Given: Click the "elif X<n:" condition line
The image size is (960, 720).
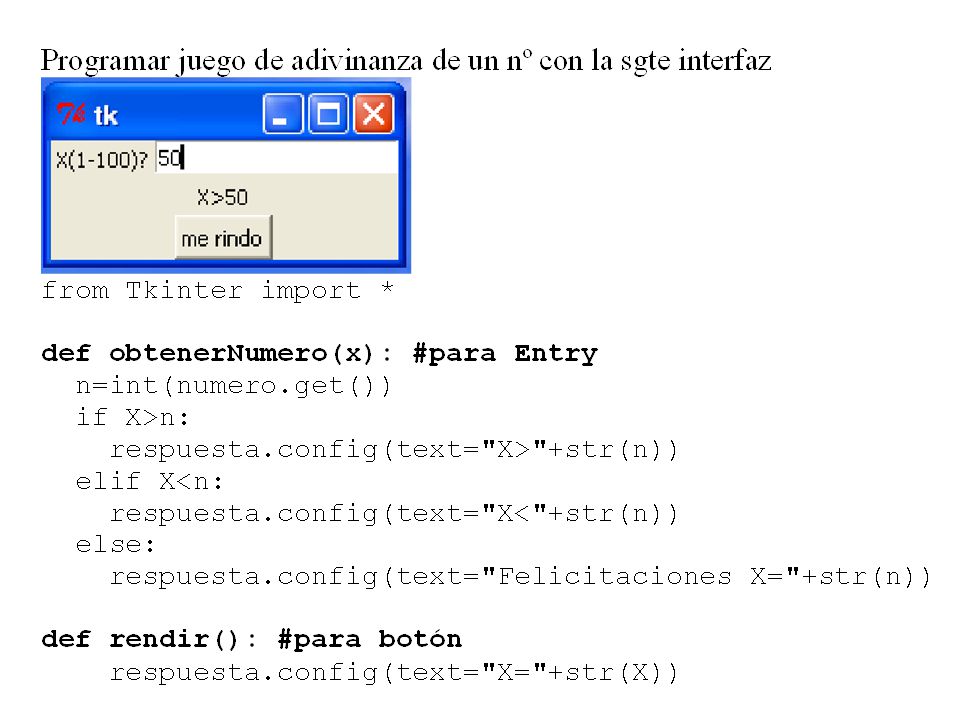Looking at the screenshot, I should tap(149, 481).
